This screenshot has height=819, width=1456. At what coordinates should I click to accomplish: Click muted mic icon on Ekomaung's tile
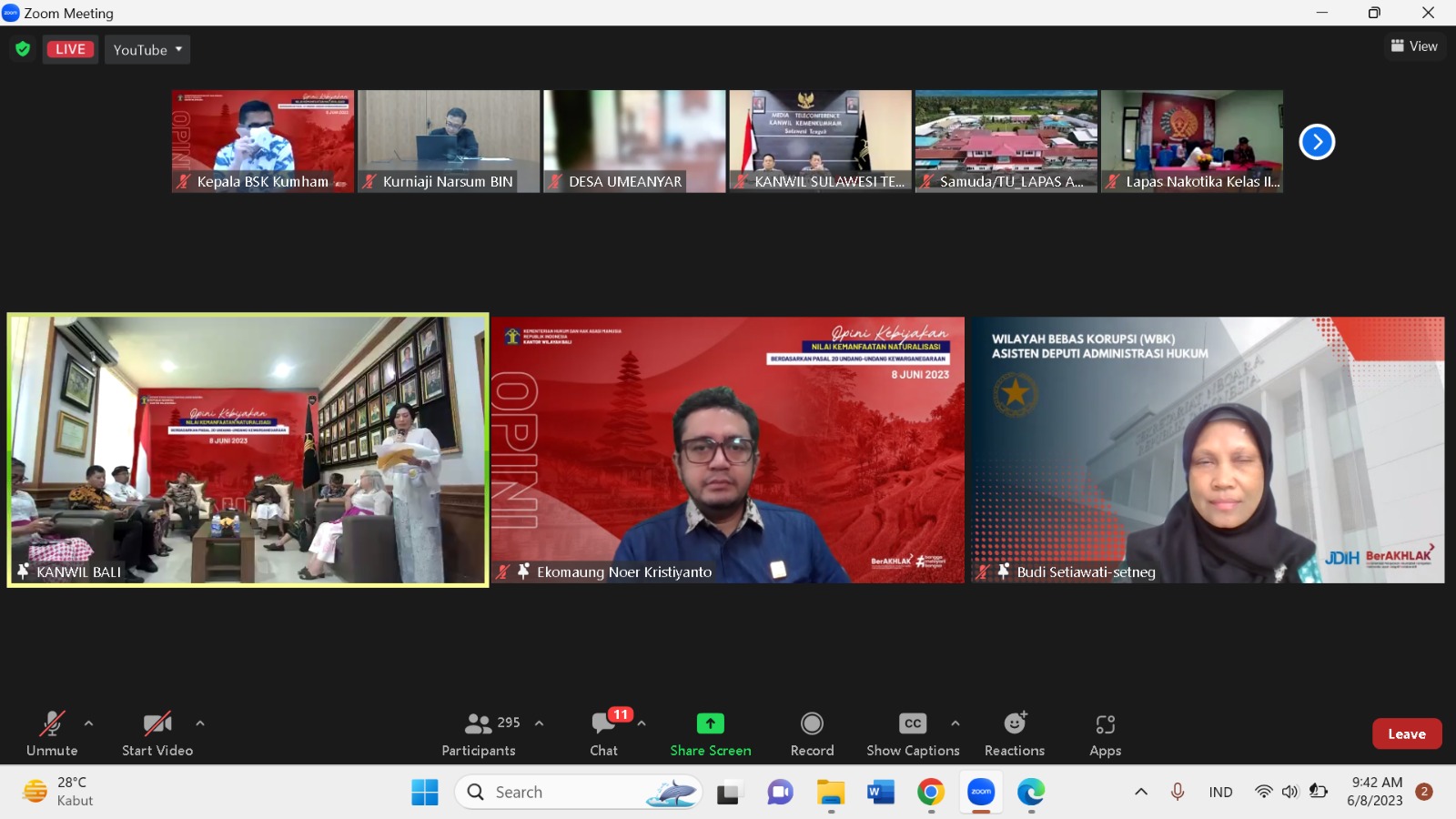pyautogui.click(x=503, y=571)
